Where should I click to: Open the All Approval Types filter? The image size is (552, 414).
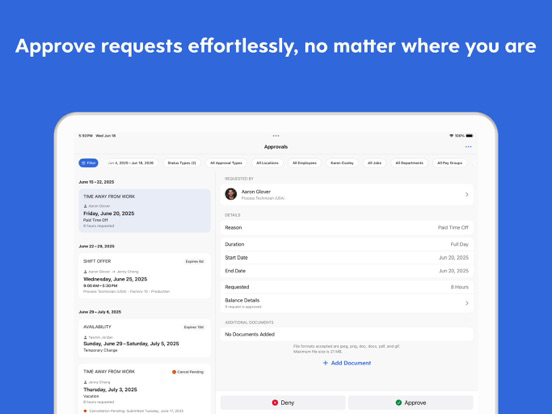pyautogui.click(x=226, y=163)
